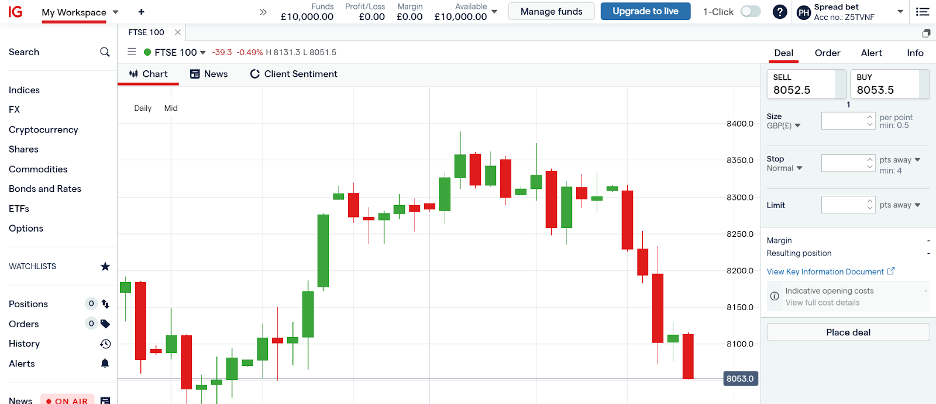Image resolution: width=936 pixels, height=404 pixels.
Task: Open the top-right list menu icon
Action: tap(921, 12)
